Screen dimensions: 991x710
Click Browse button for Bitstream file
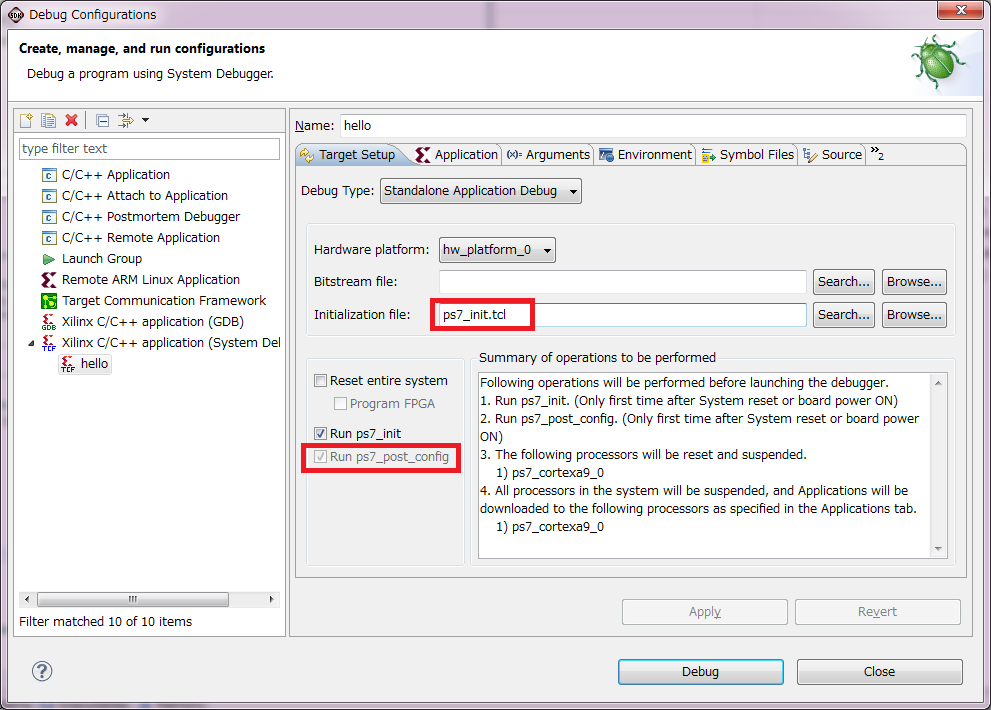click(x=914, y=282)
